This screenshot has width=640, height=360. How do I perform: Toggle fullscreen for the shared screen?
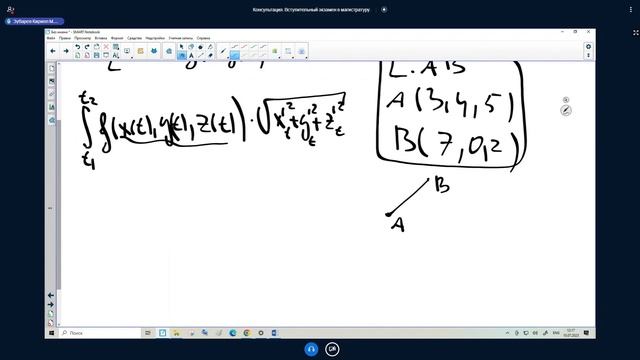pyautogui.click(x=636, y=33)
